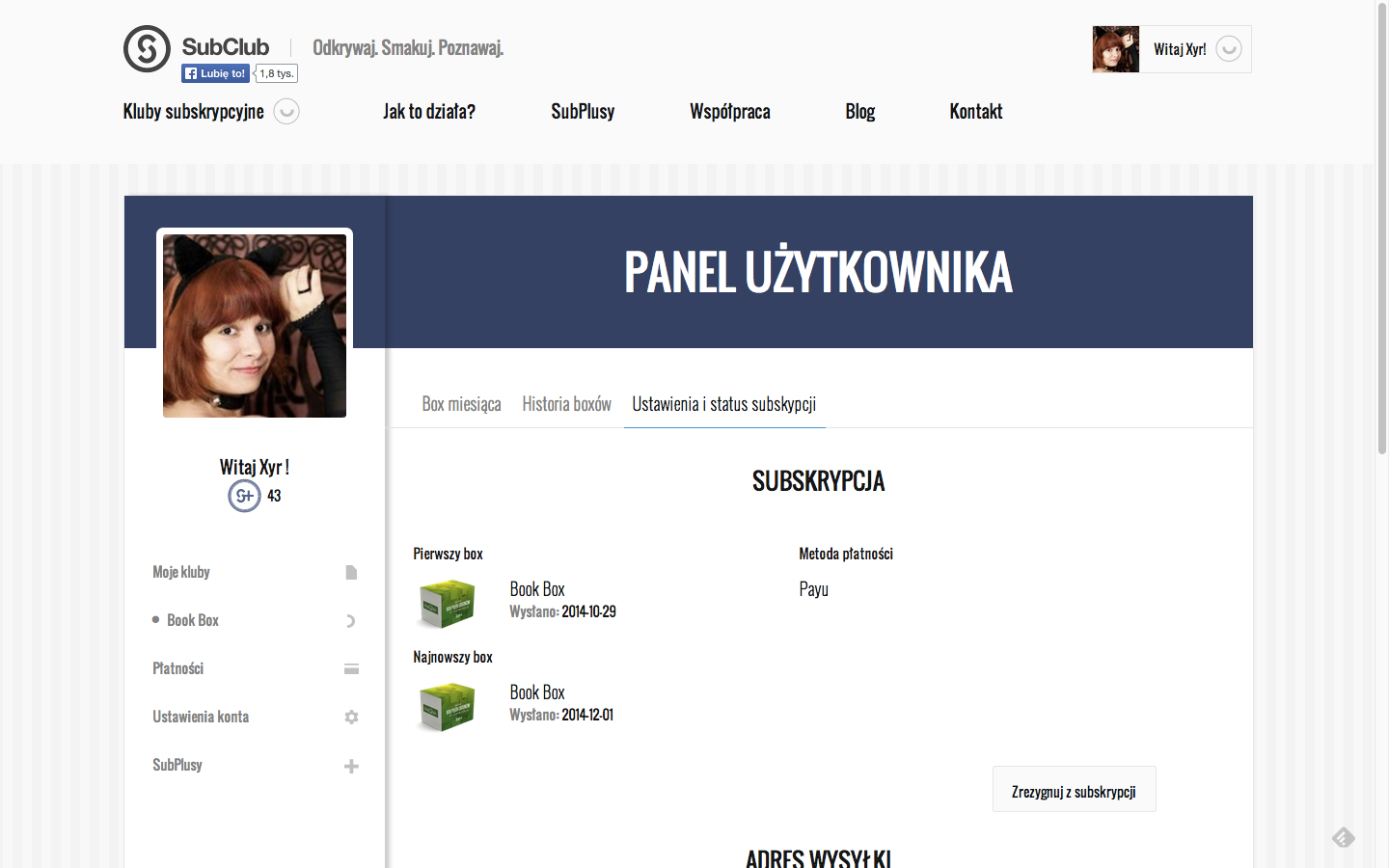Click the date 2014-12-01
Image resolution: width=1389 pixels, height=868 pixels.
tap(587, 715)
